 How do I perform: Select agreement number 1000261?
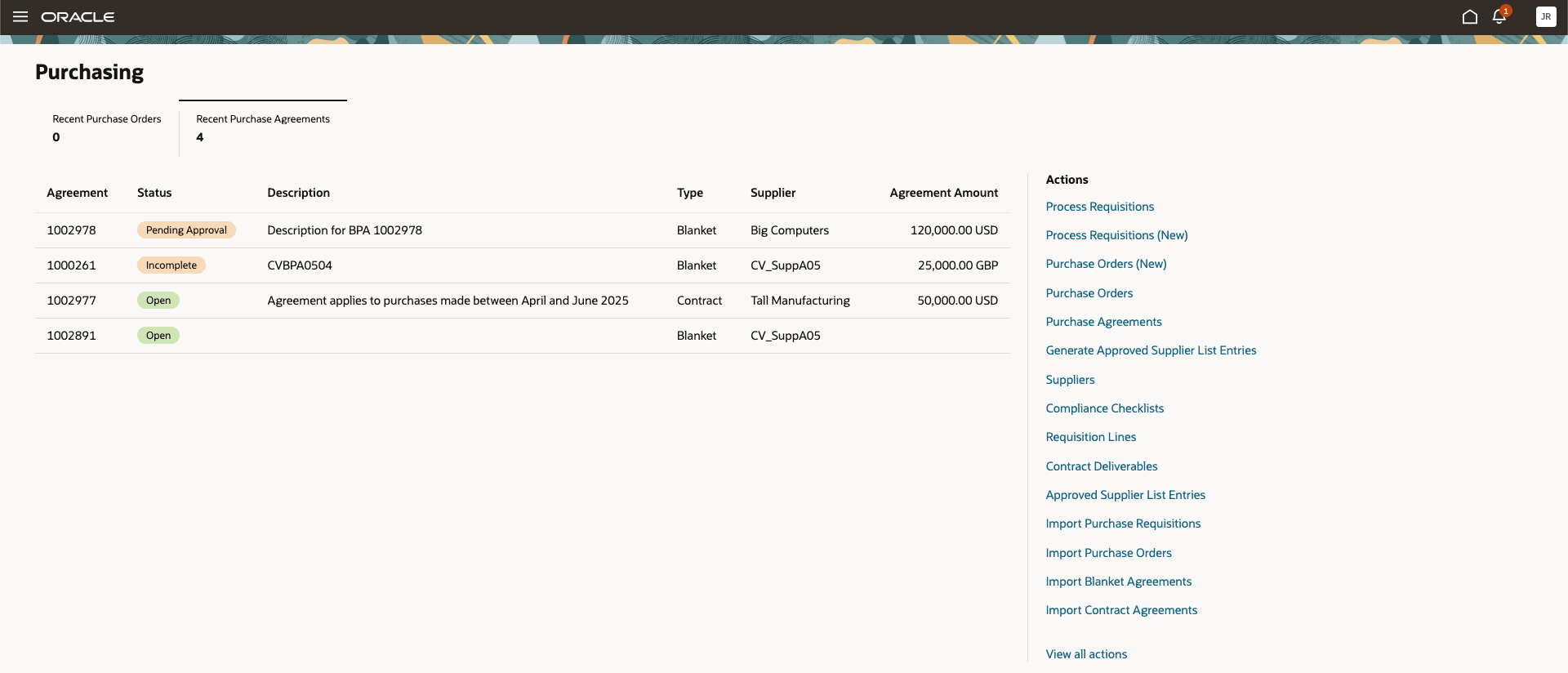(x=71, y=265)
